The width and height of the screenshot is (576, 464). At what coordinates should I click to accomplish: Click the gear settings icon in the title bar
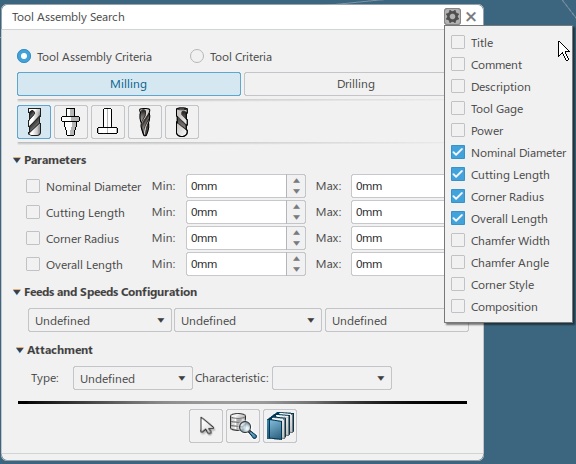pos(452,17)
